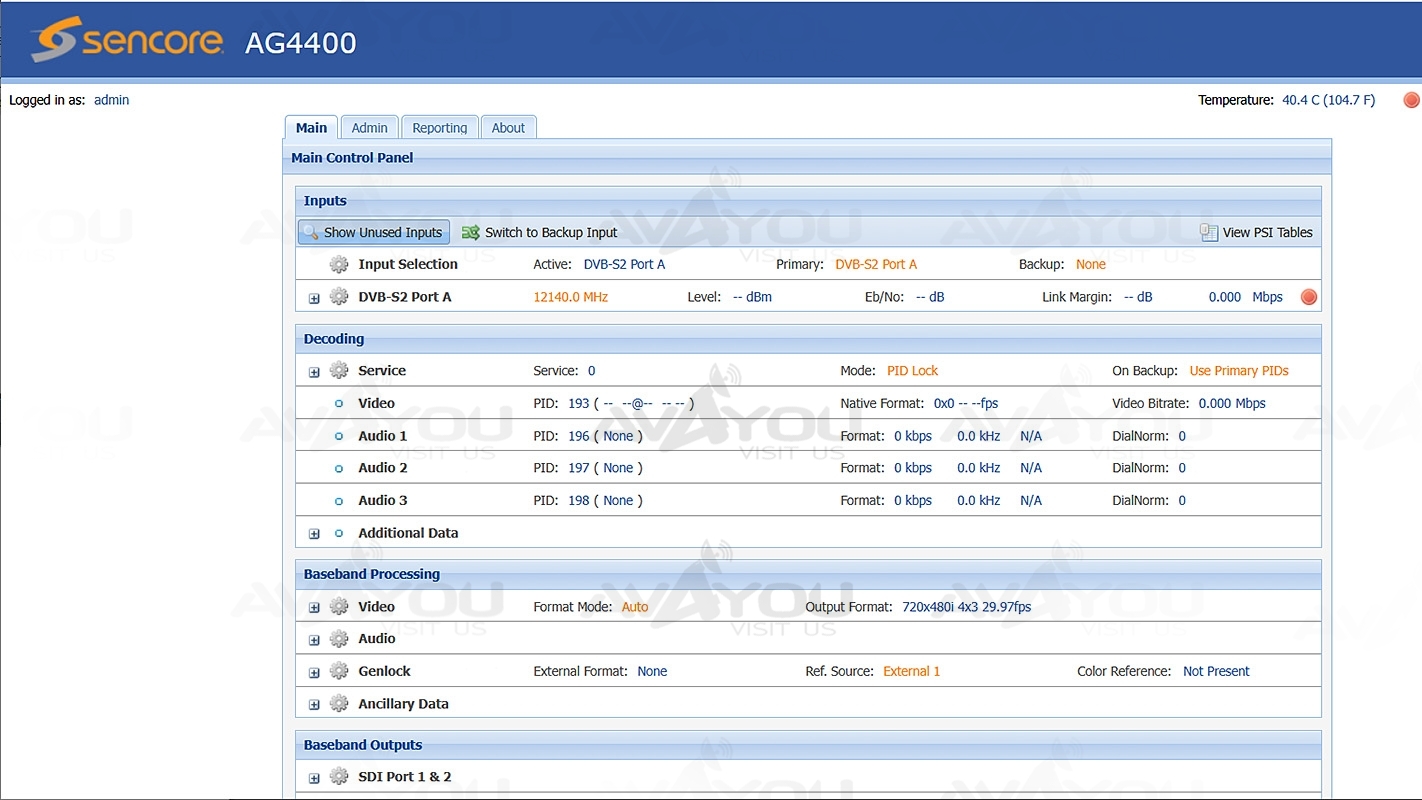Open Baseband Video settings gear
Viewport: 1422px width, 800px height.
click(x=339, y=607)
